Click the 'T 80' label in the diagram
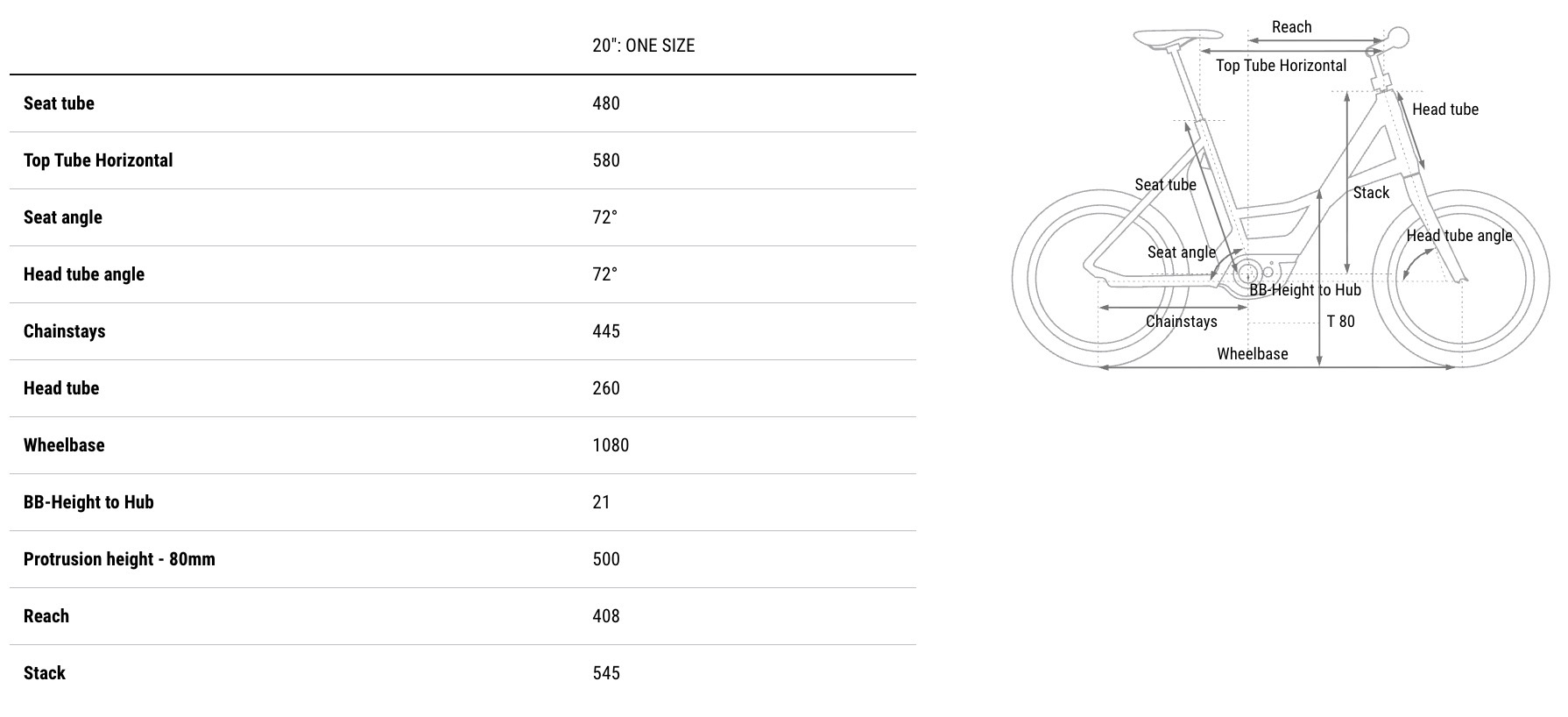This screenshot has width=1568, height=717. [1340, 322]
